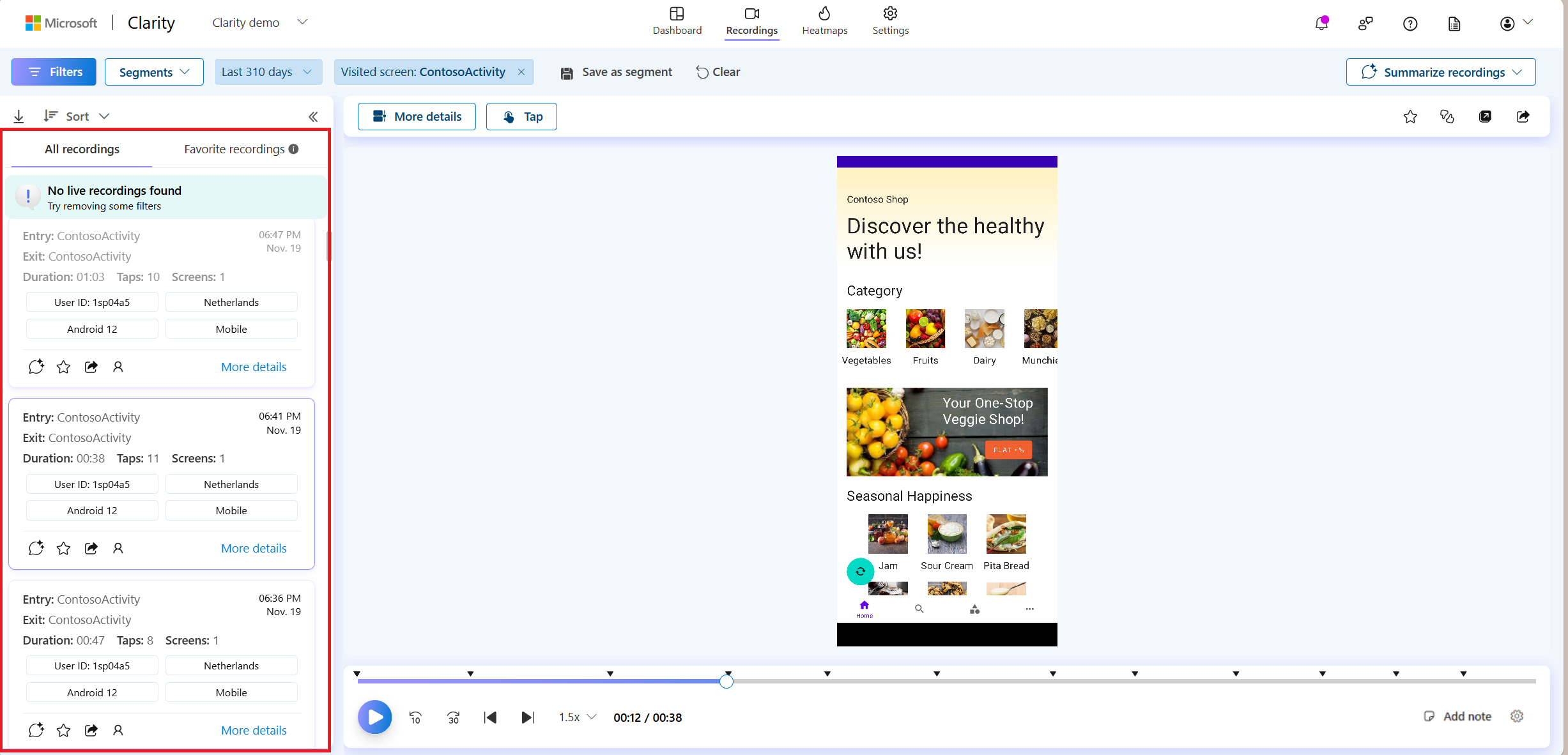Viewport: 1568px width, 755px height.
Task: View user of 06:47 PM recording
Action: 118,367
